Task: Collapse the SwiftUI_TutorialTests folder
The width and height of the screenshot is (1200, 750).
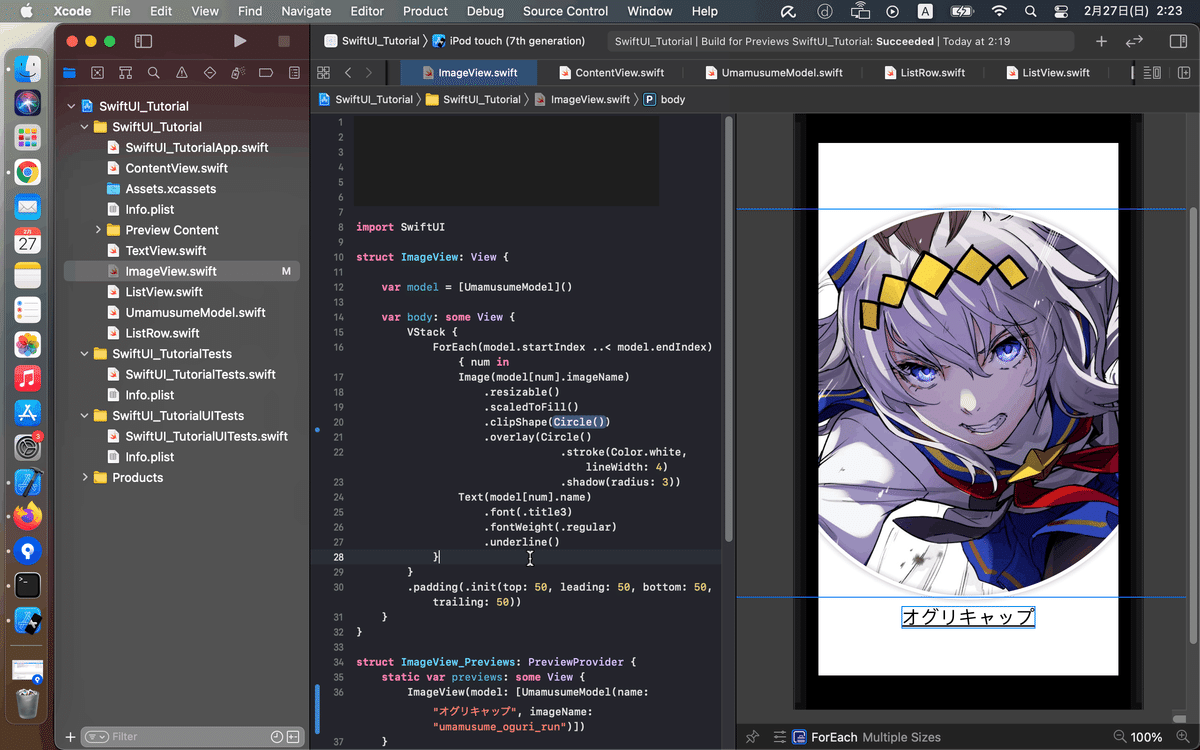Action: tap(84, 354)
